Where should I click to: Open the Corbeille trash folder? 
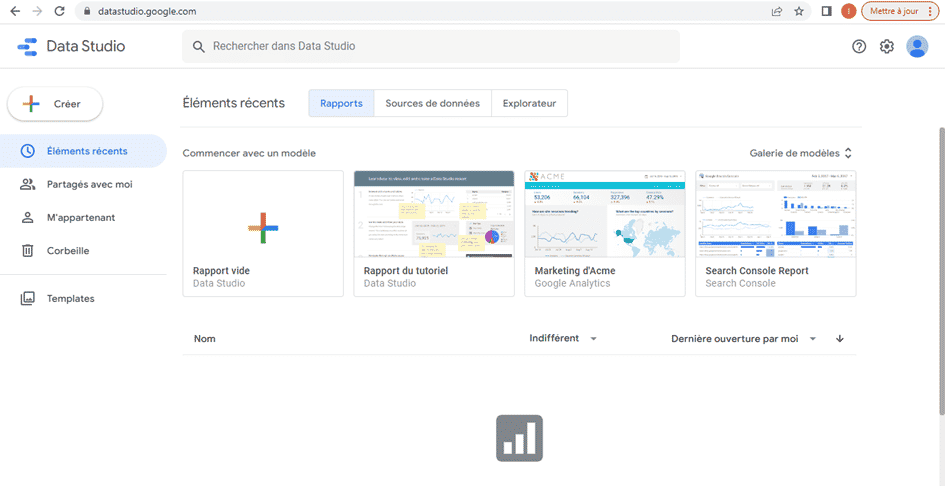click(x=67, y=251)
